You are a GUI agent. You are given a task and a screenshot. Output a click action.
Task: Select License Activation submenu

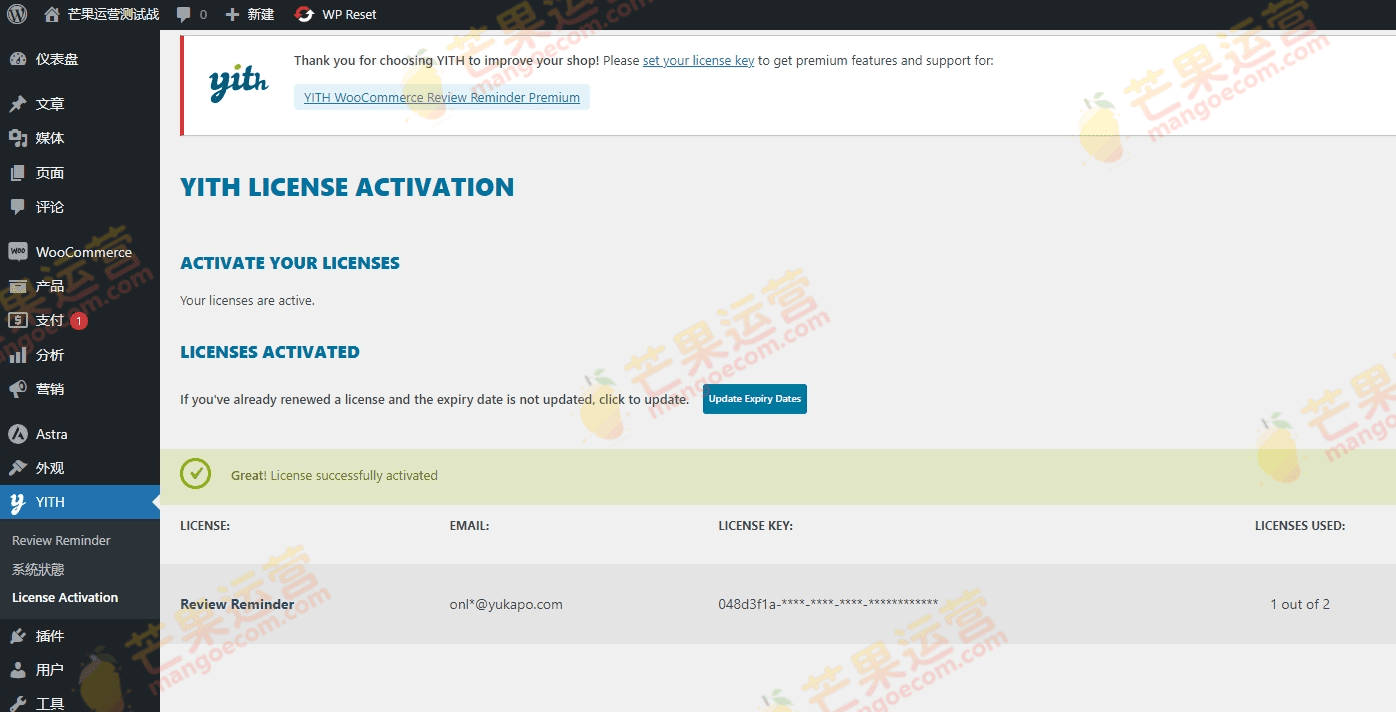(65, 597)
